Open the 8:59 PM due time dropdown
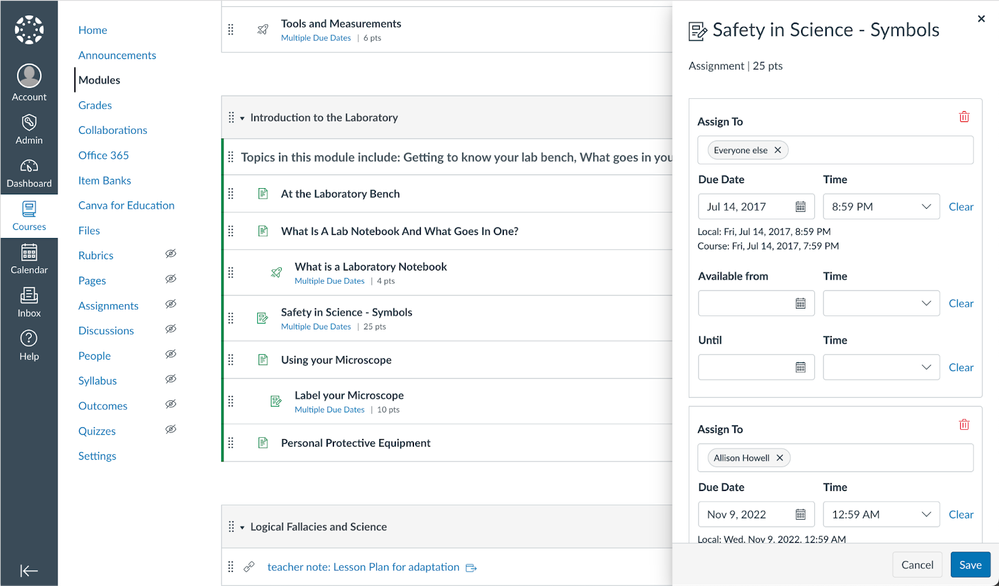The image size is (999, 586). (x=880, y=207)
